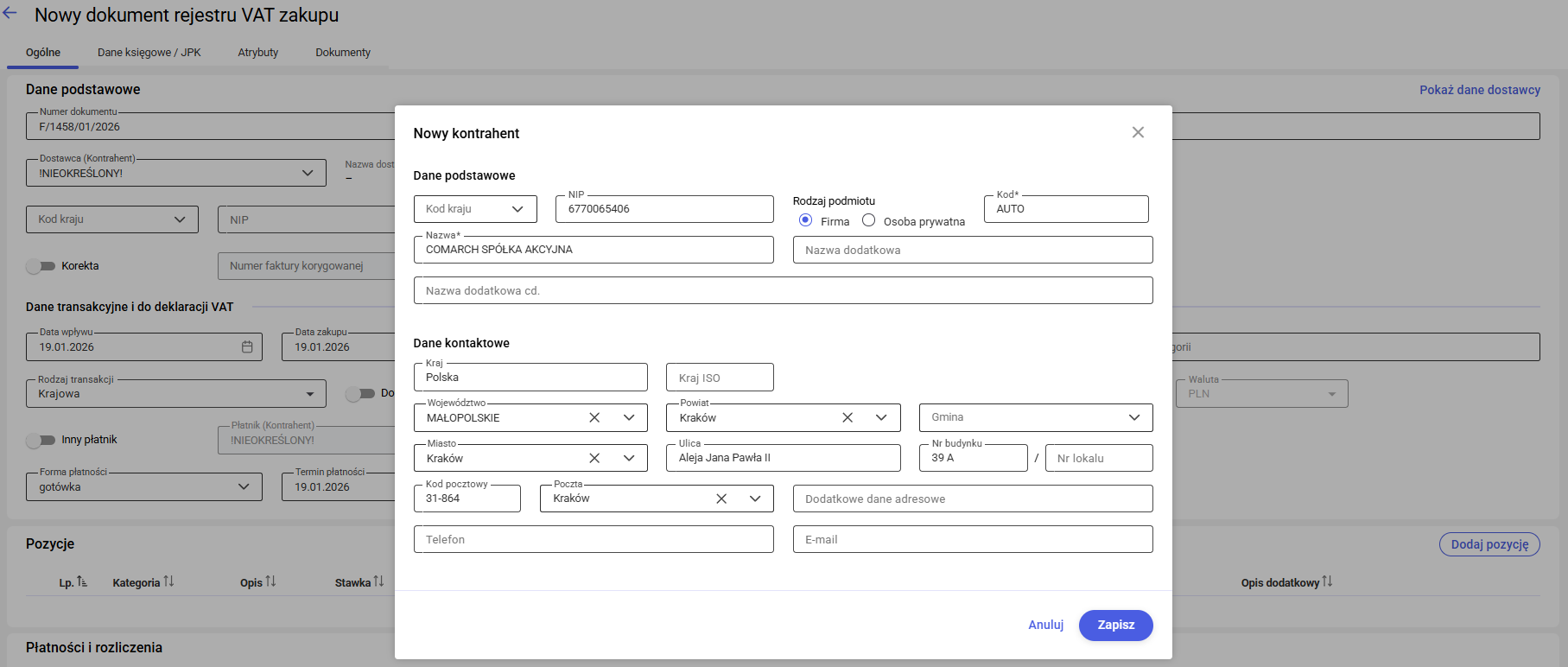Clear the Miasto Kraków selection

coord(594,458)
